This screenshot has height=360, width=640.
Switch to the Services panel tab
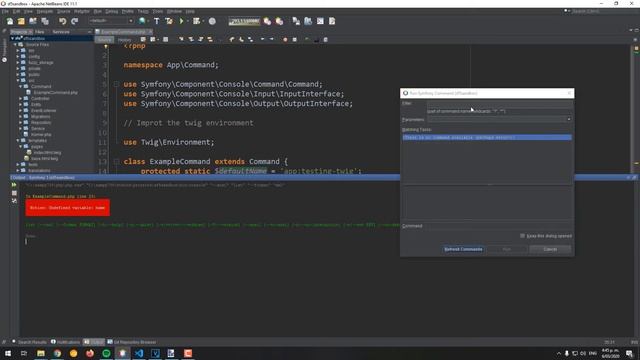pos(61,32)
